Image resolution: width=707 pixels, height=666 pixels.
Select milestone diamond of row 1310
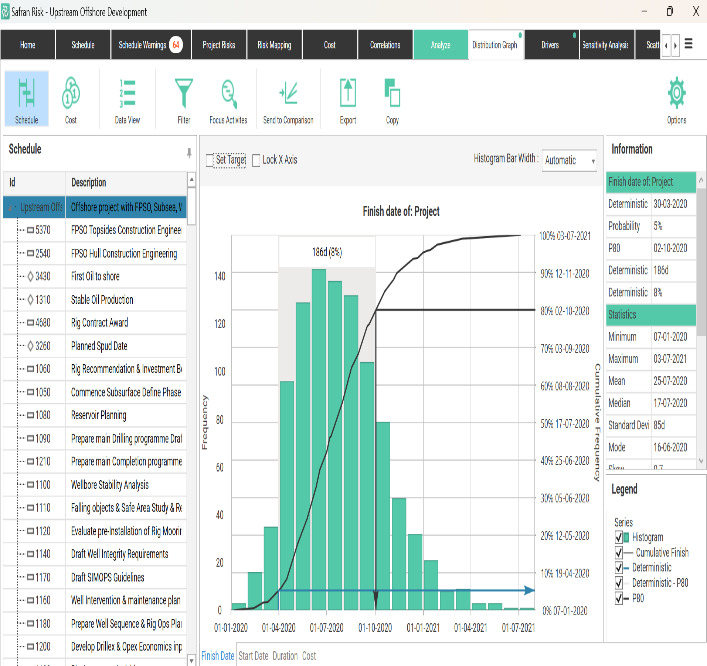pos(31,299)
